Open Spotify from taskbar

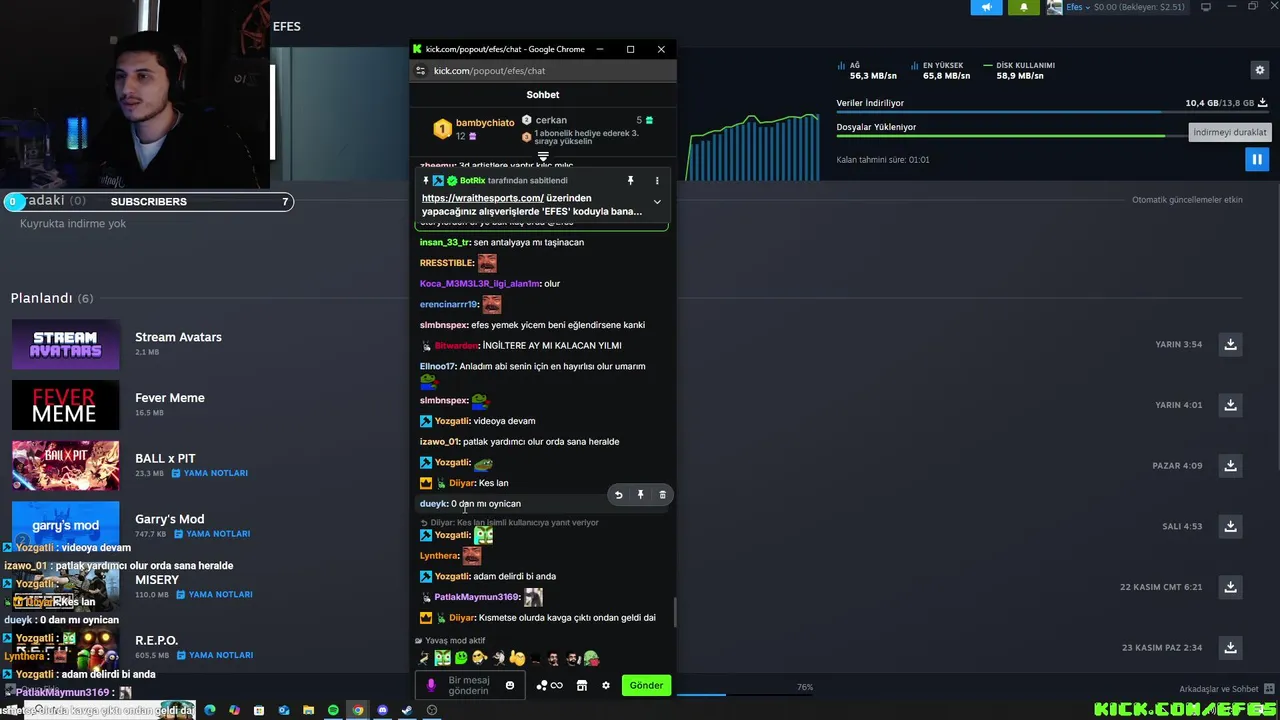click(333, 710)
